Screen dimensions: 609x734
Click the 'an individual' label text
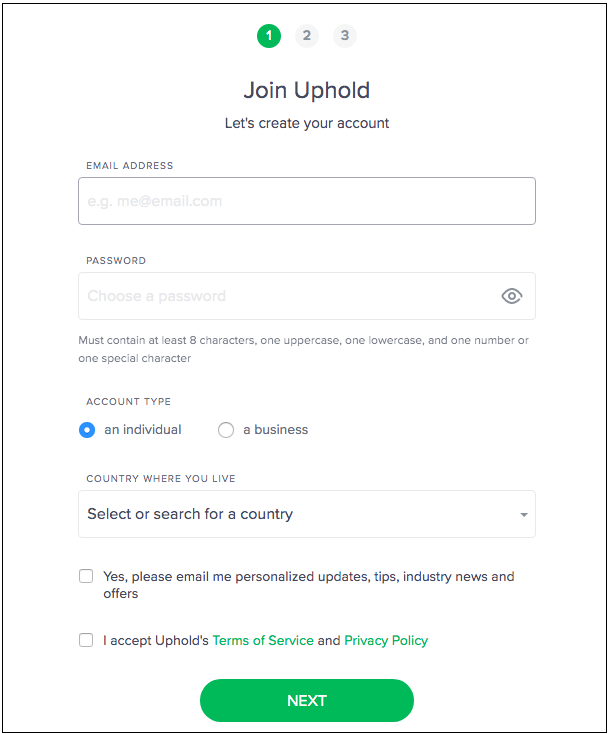(143, 430)
